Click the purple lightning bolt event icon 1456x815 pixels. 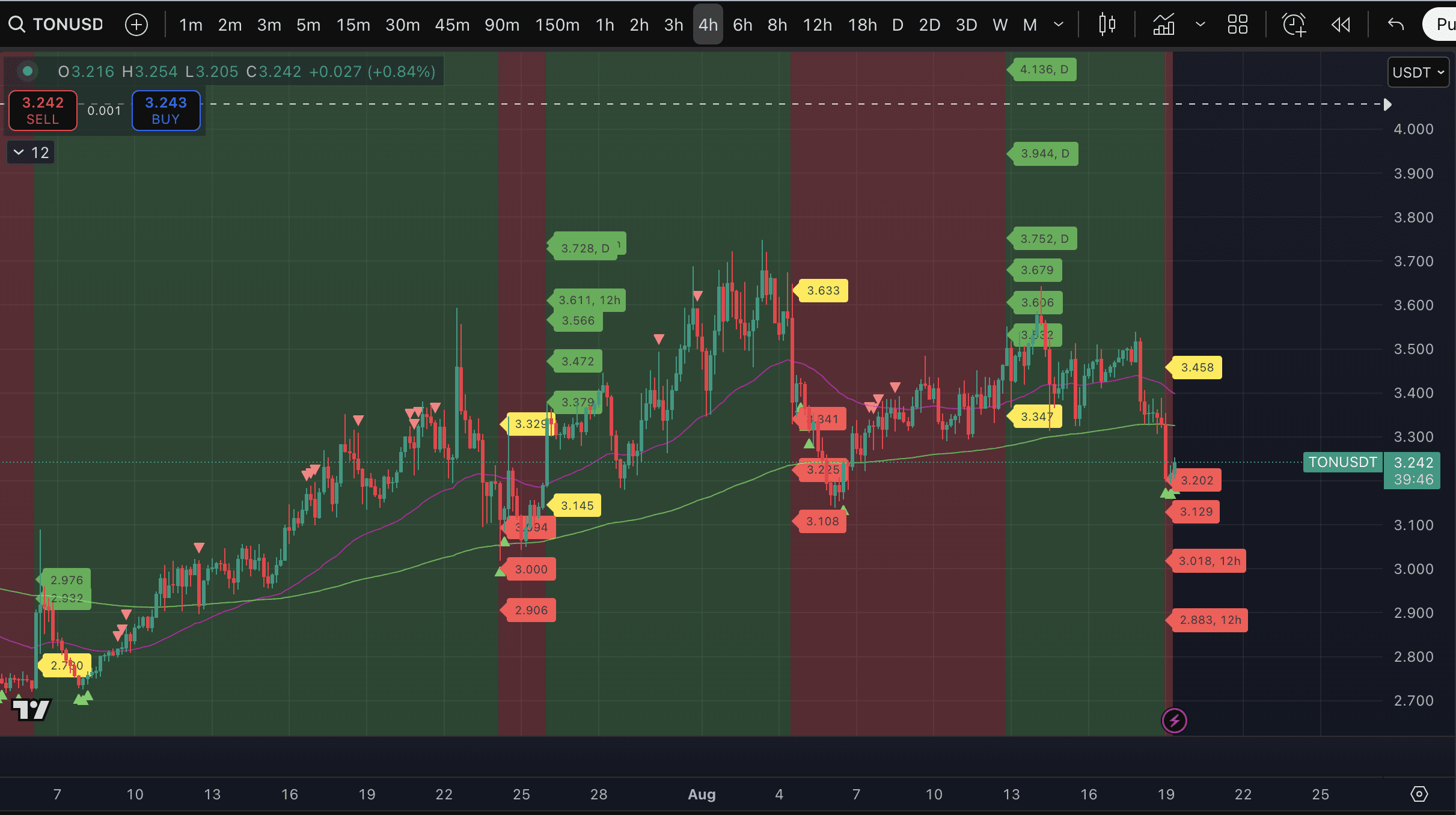pyautogui.click(x=1174, y=720)
